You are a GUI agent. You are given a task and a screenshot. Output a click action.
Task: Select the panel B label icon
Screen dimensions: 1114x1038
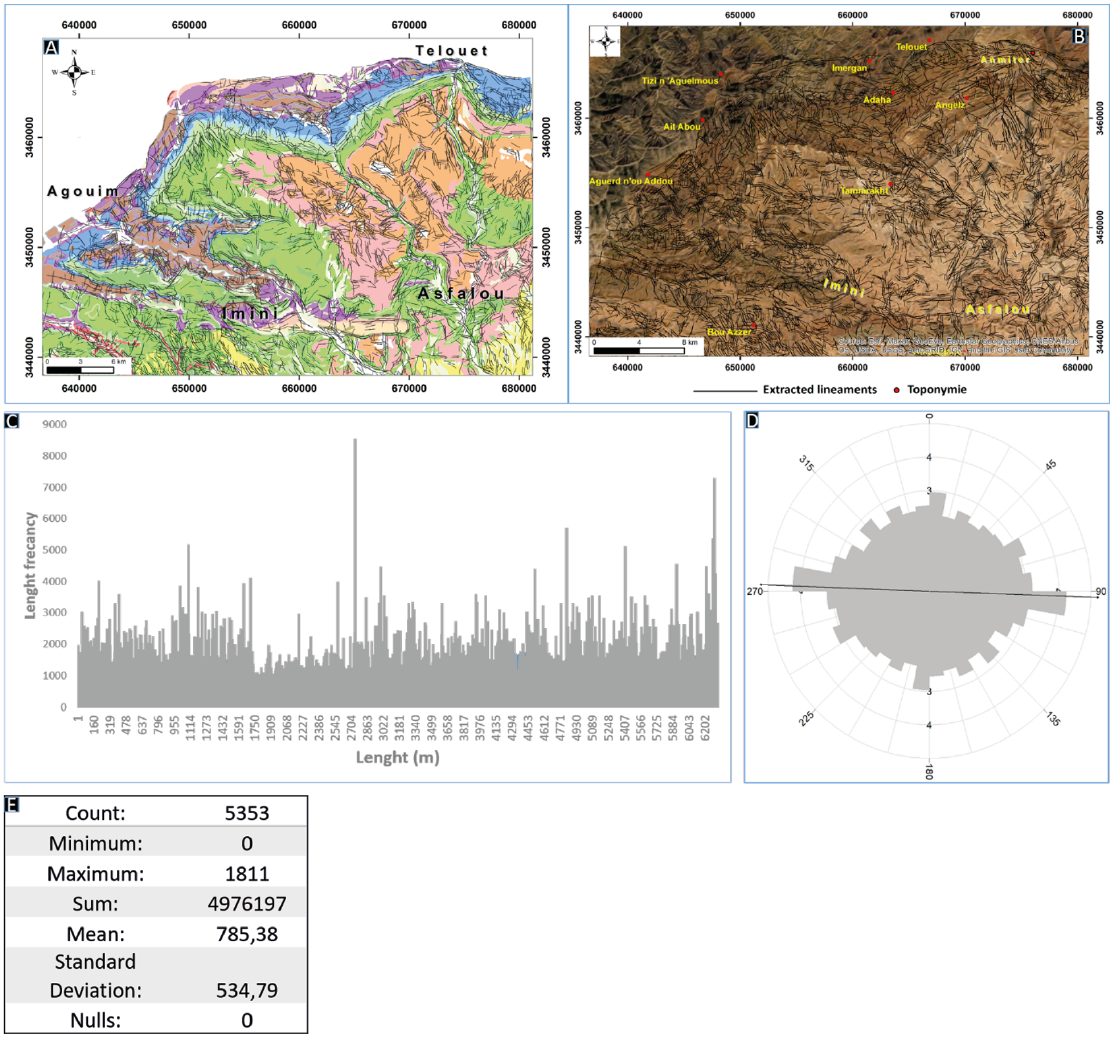click(x=1077, y=35)
